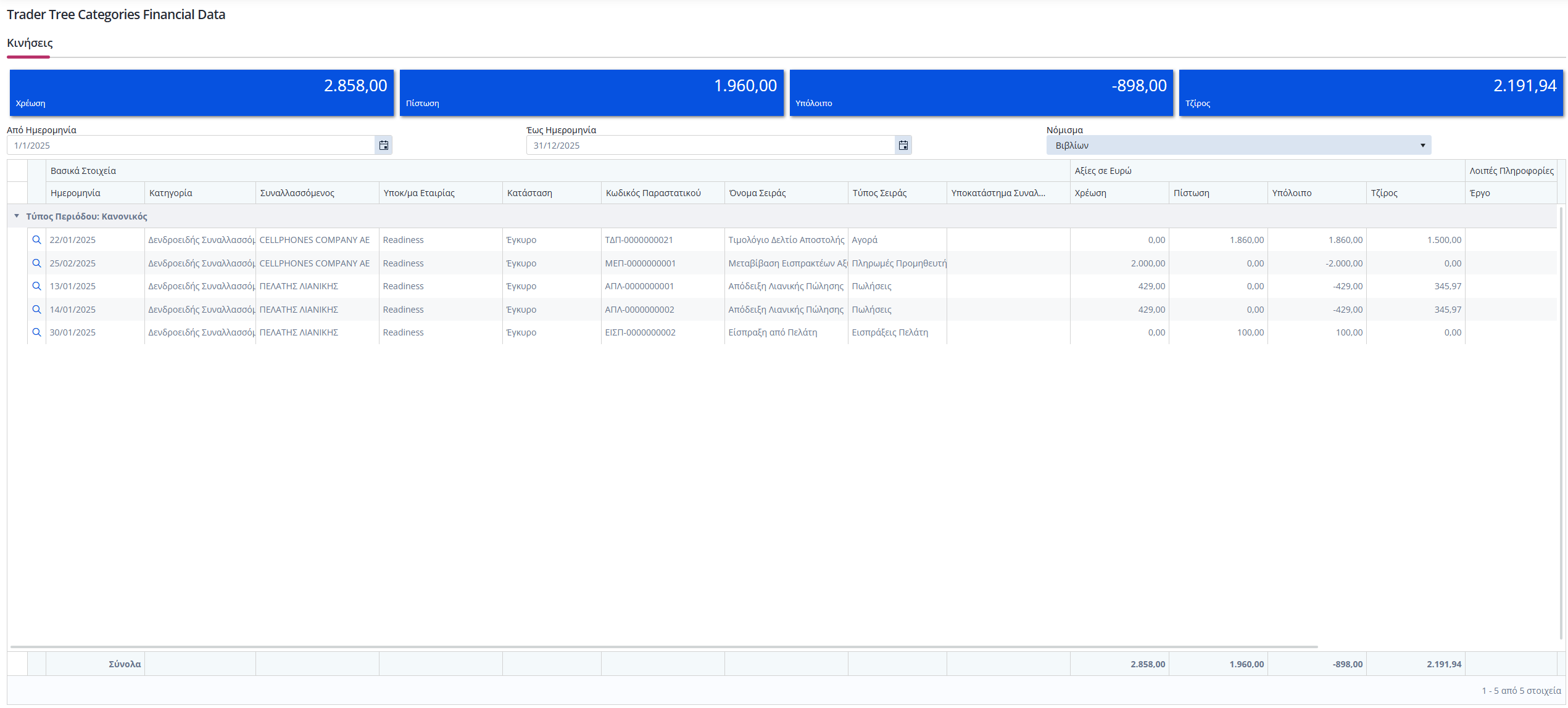
Task: Sort by Όνομα Σειράς column header
Action: [786, 193]
